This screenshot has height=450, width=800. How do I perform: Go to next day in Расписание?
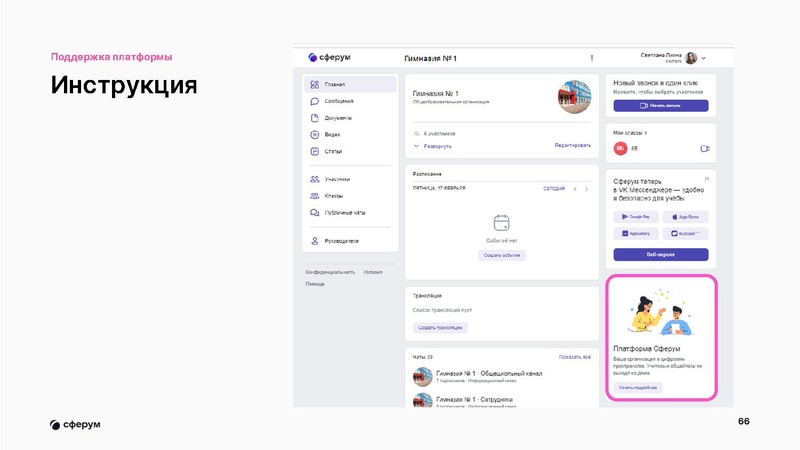[587, 188]
